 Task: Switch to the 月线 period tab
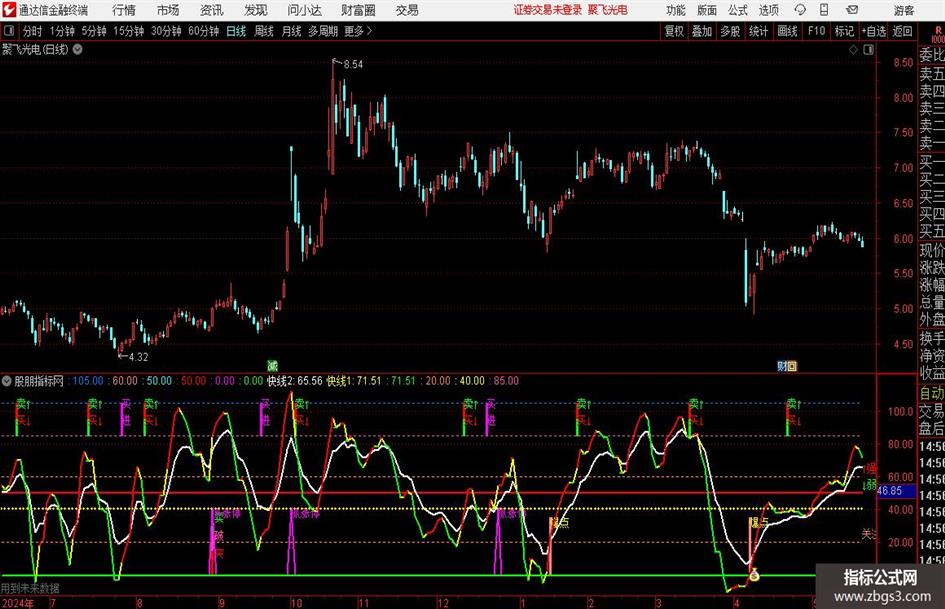coord(292,31)
